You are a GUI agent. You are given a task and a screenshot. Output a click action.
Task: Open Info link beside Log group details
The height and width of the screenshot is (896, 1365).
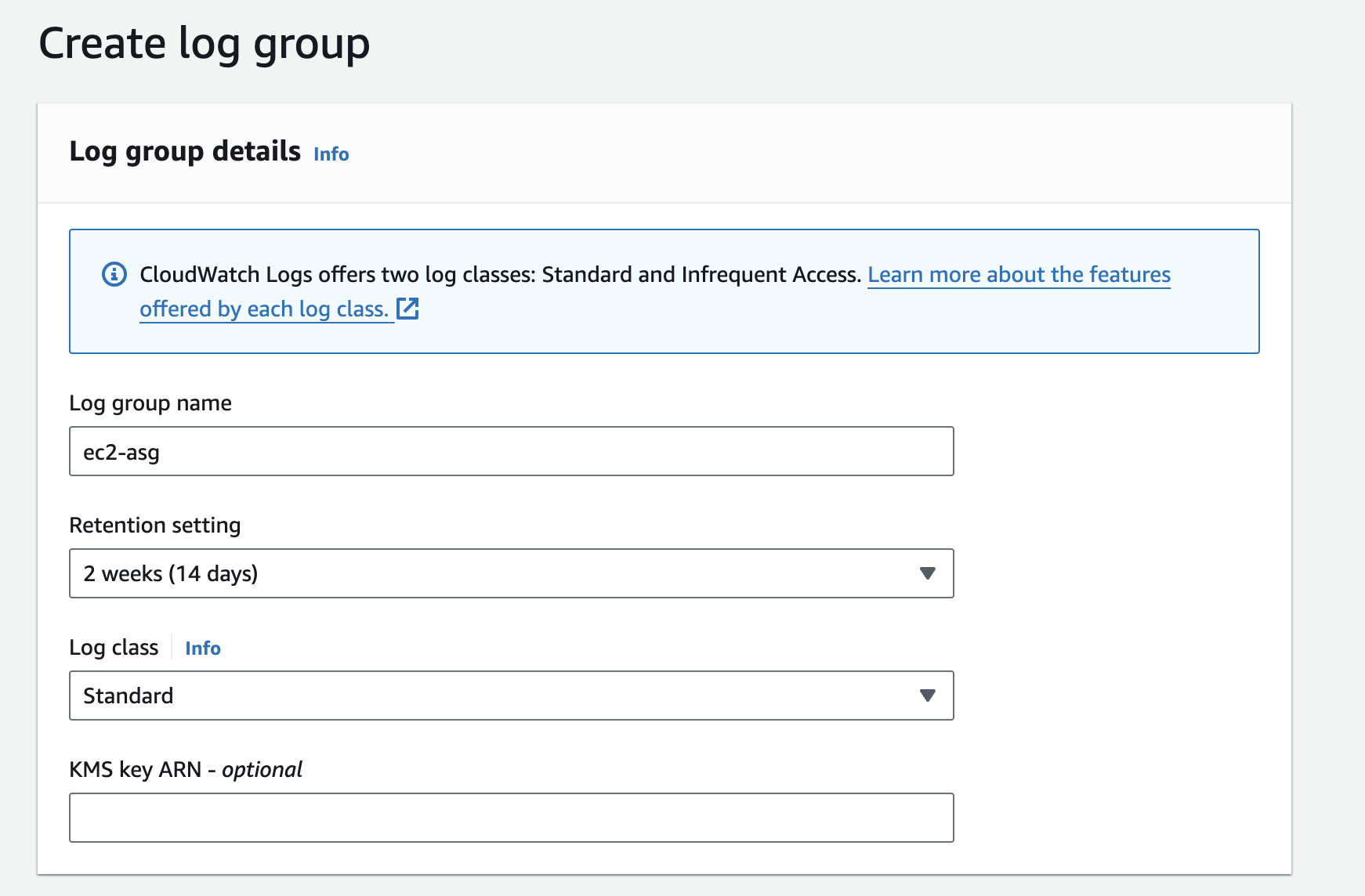click(x=331, y=154)
